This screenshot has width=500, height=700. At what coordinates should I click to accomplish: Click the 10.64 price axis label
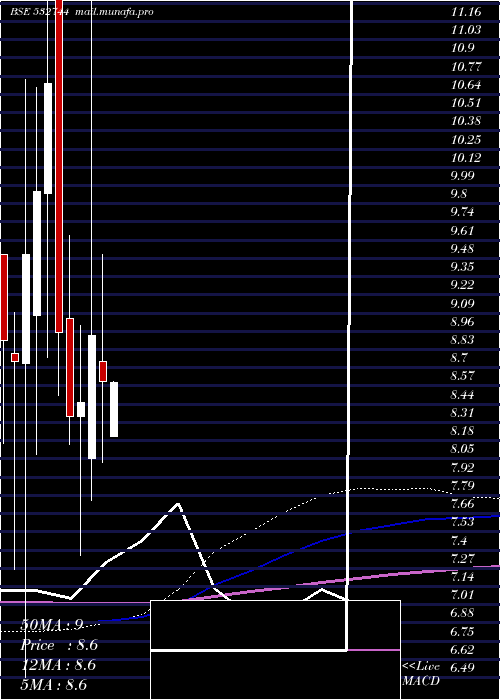pyautogui.click(x=466, y=85)
